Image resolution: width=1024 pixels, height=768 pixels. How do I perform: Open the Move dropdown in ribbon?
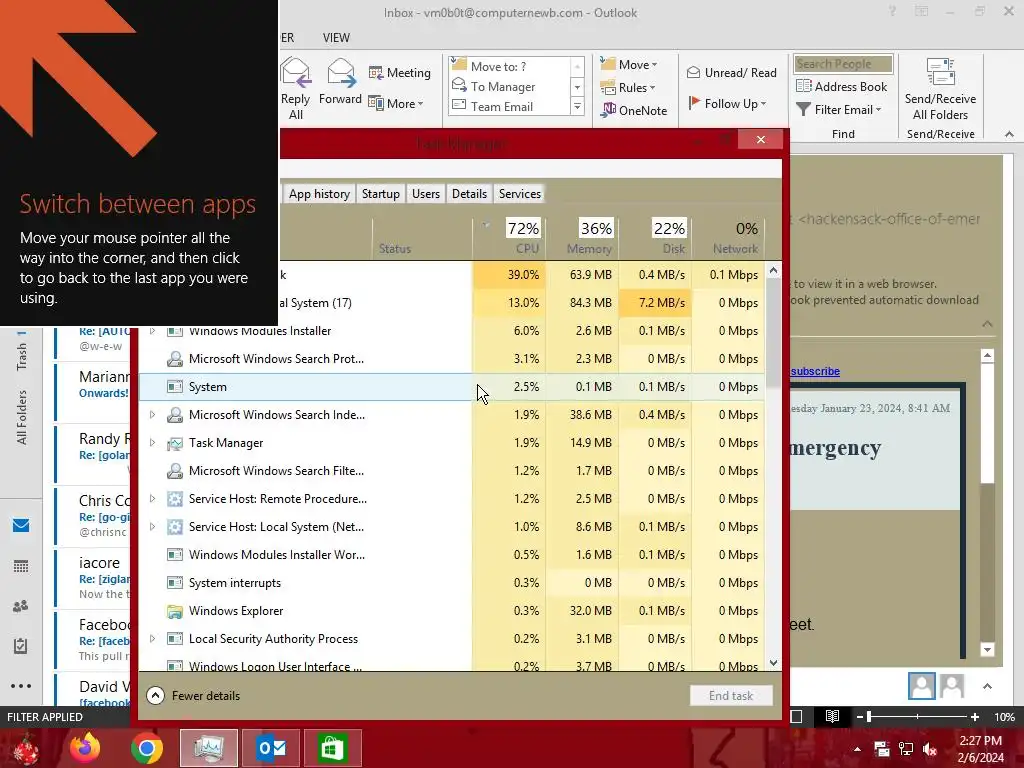pyautogui.click(x=629, y=64)
